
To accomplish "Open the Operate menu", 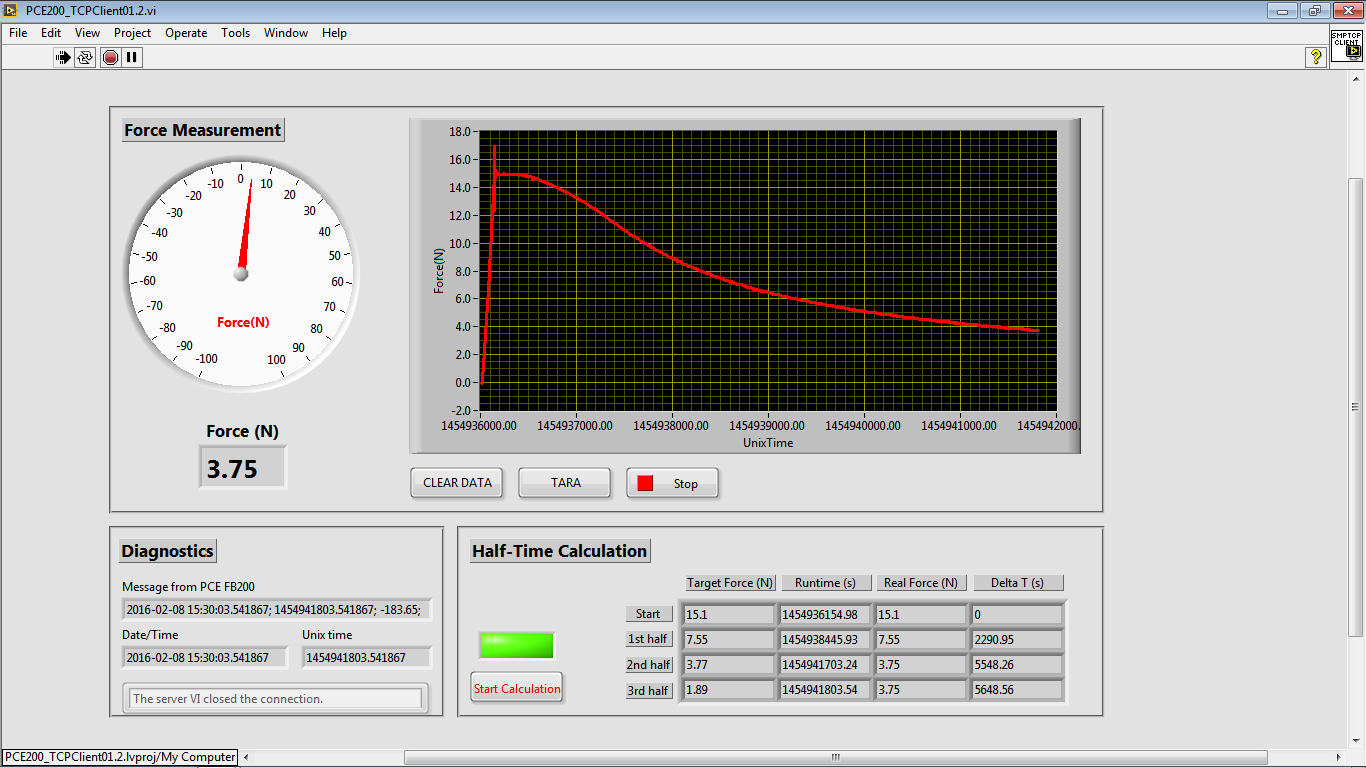I will pyautogui.click(x=186, y=33).
